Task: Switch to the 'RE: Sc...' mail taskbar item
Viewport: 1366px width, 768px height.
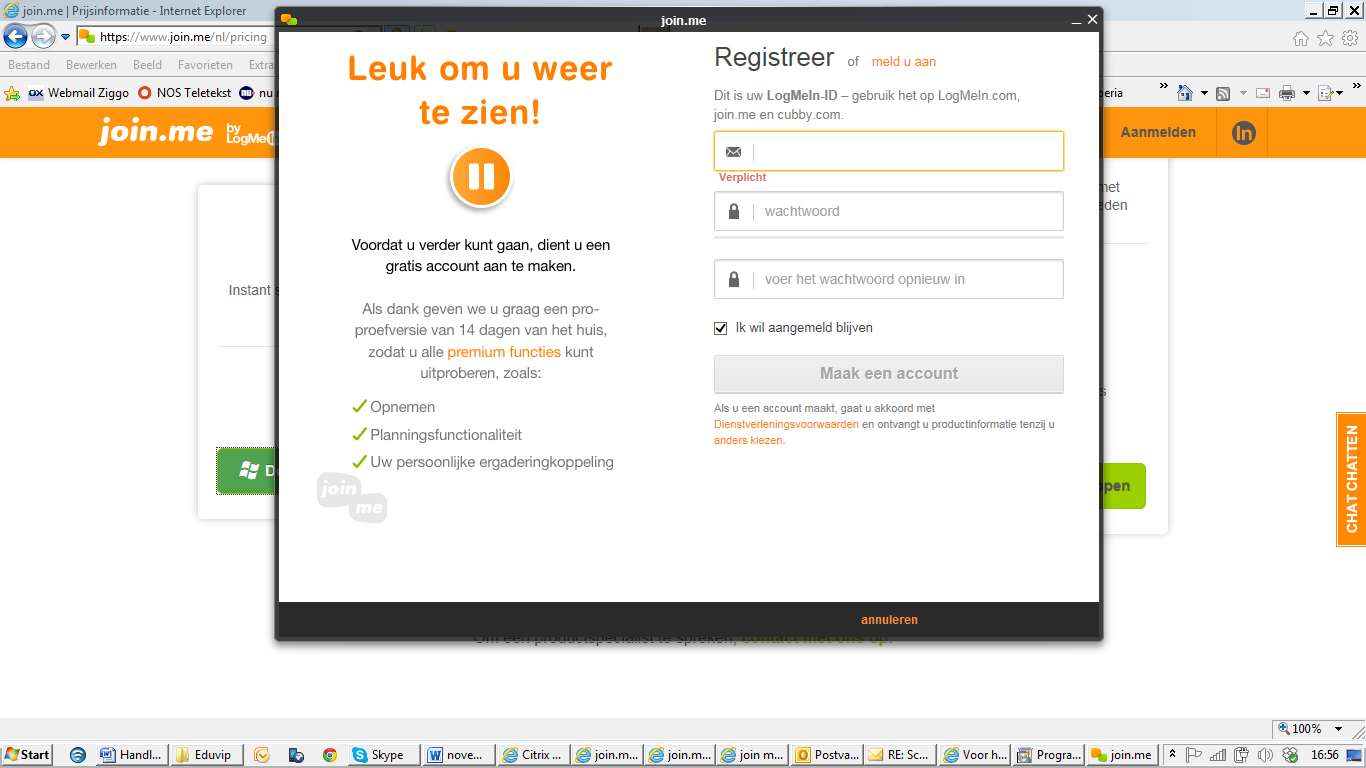Action: 900,755
